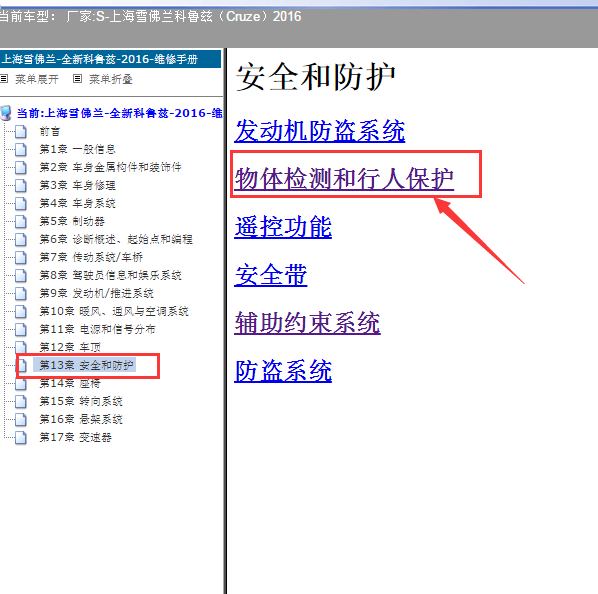Image resolution: width=598 pixels, height=594 pixels.
Task: Click the page icon beside 第3章 车身修理
Action: click(x=21, y=185)
